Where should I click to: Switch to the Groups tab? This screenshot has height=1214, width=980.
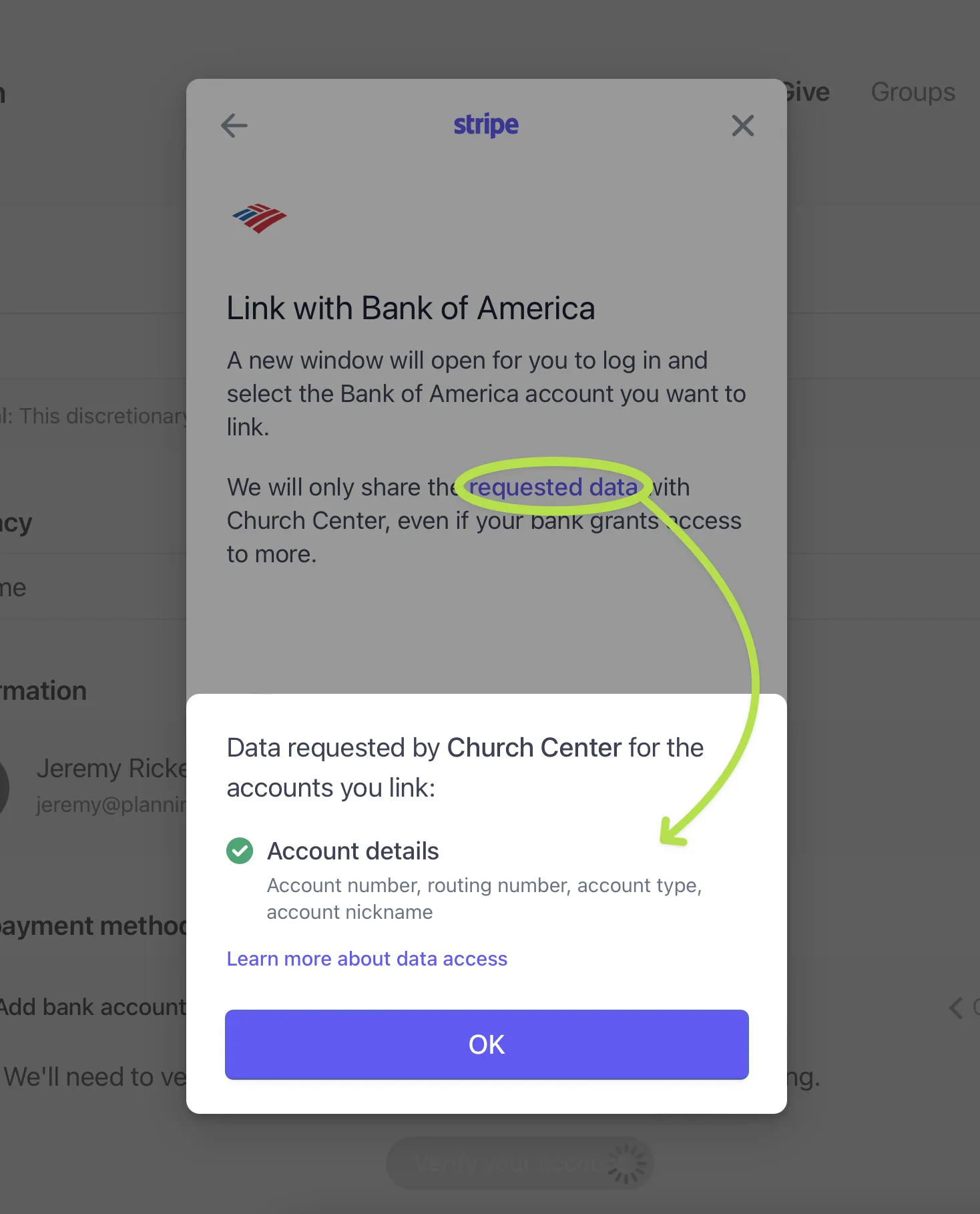(913, 92)
